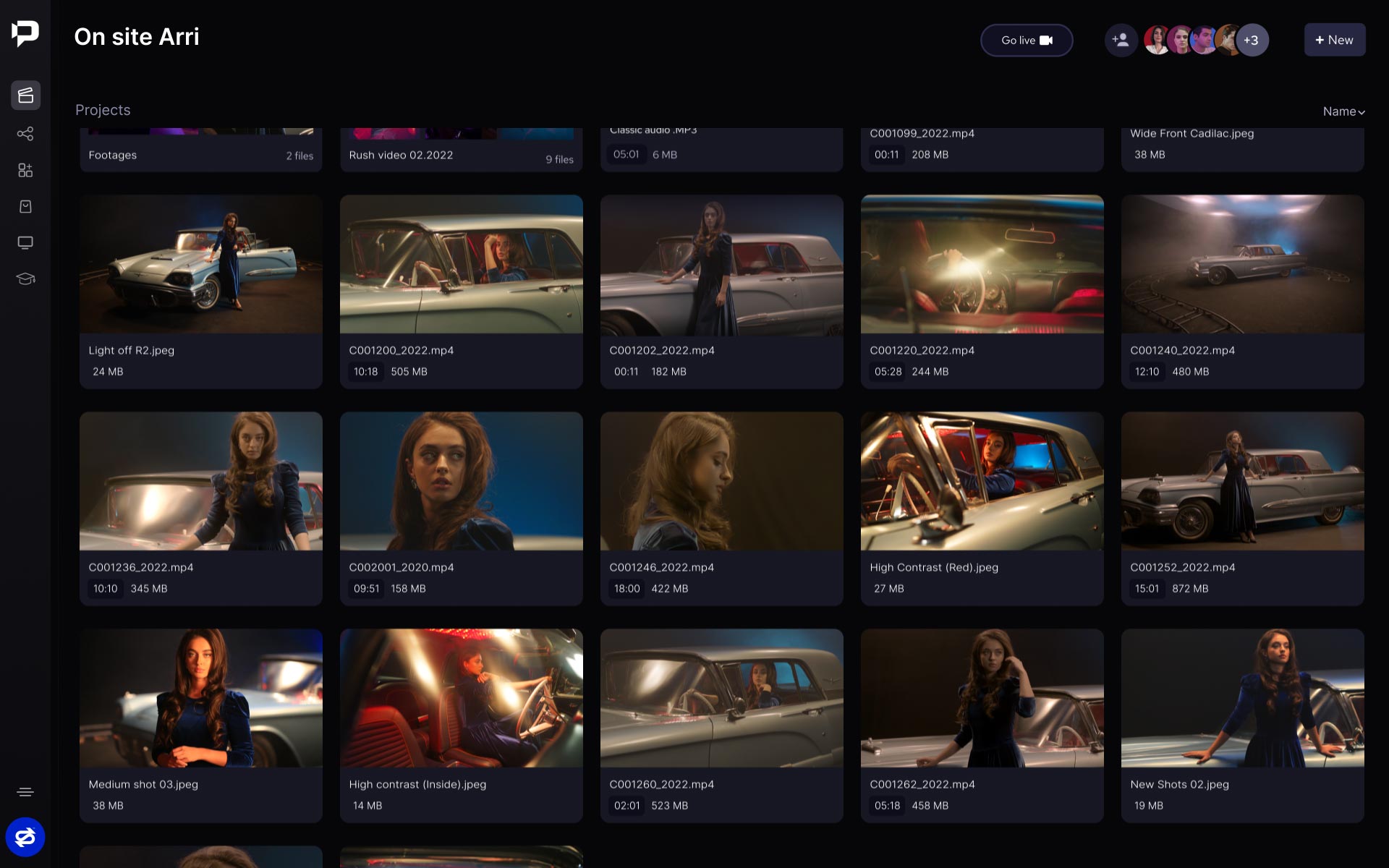Open High contrast (Inside).jpeg thumbnail
1389x868 pixels.
click(x=462, y=698)
